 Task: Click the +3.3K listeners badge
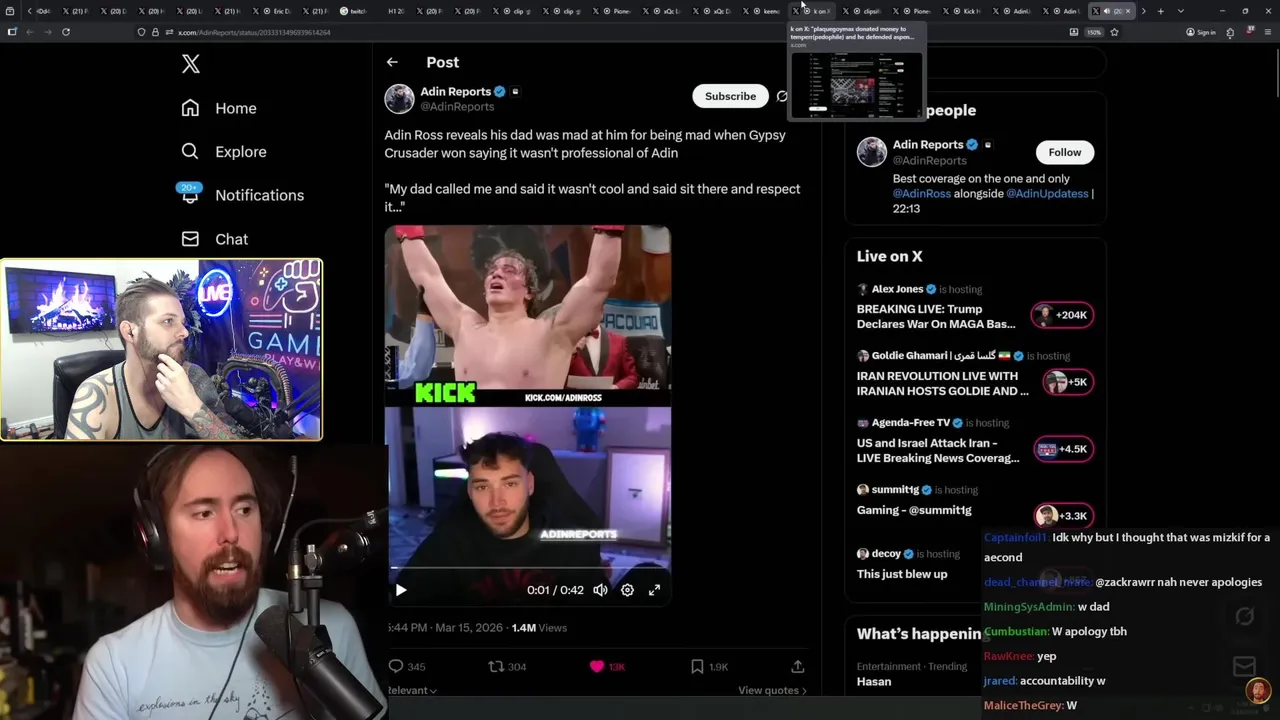point(1062,516)
